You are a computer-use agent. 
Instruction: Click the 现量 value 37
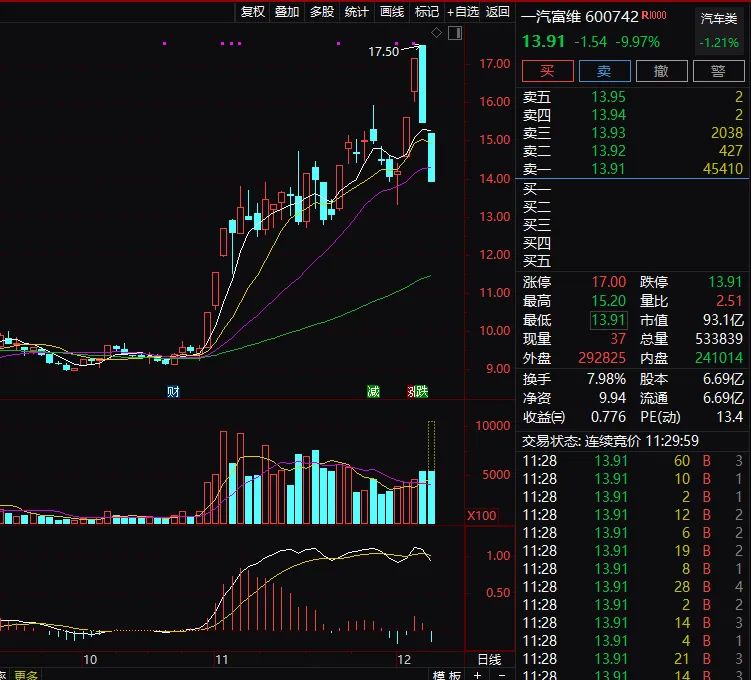tap(618, 339)
